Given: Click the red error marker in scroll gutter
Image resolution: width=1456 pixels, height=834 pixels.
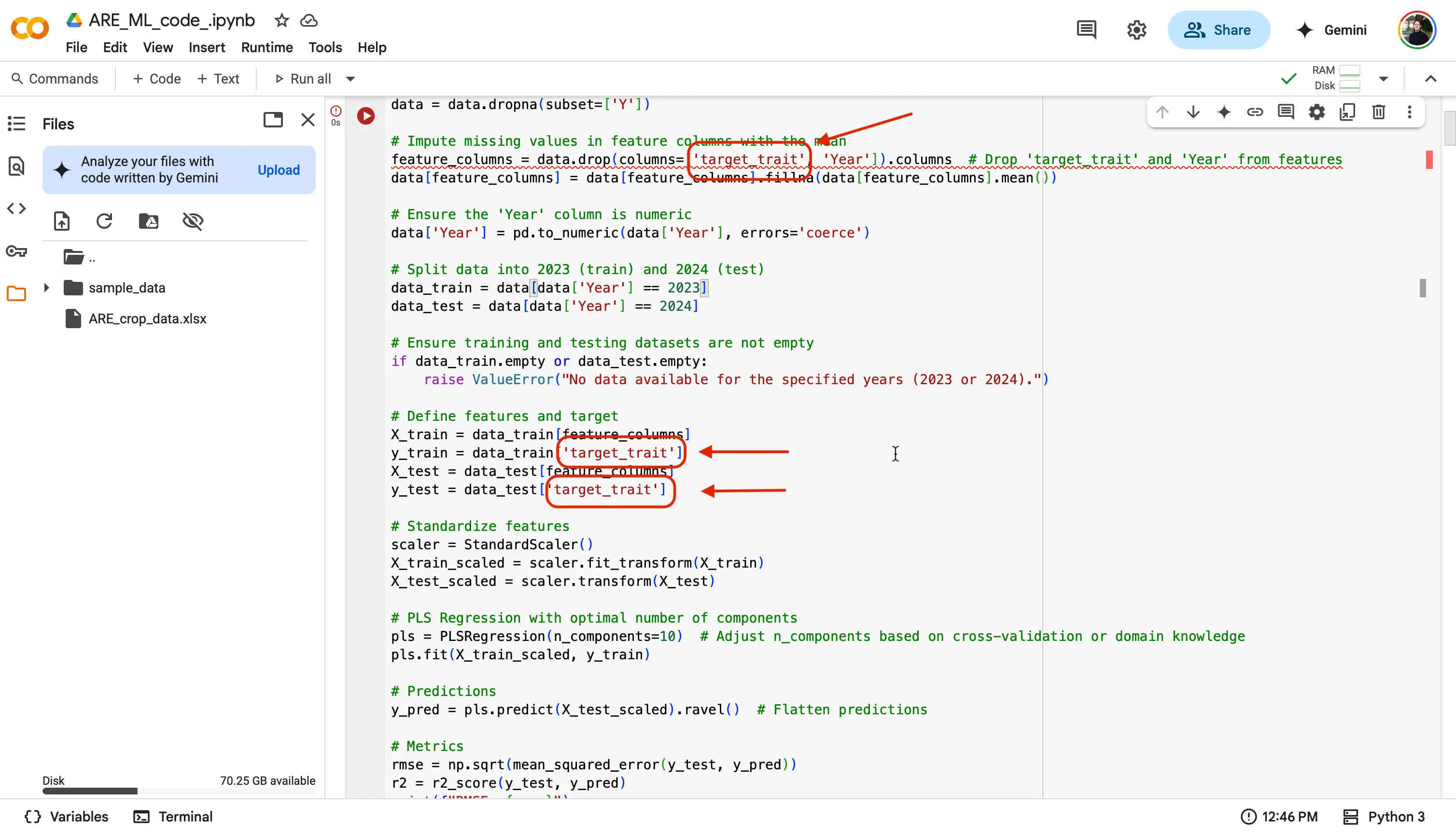Looking at the screenshot, I should click(x=1429, y=160).
